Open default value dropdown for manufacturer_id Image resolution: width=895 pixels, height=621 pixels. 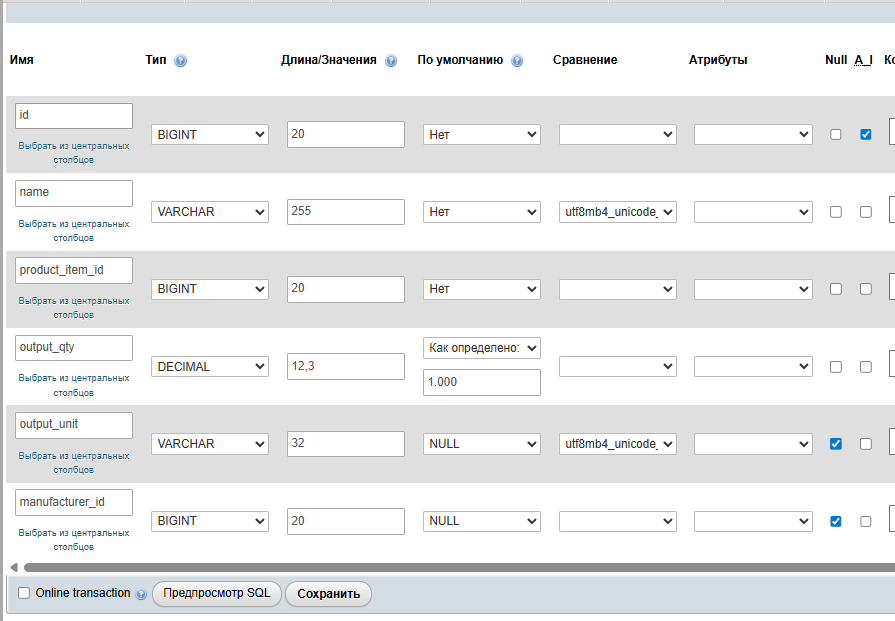(x=481, y=521)
